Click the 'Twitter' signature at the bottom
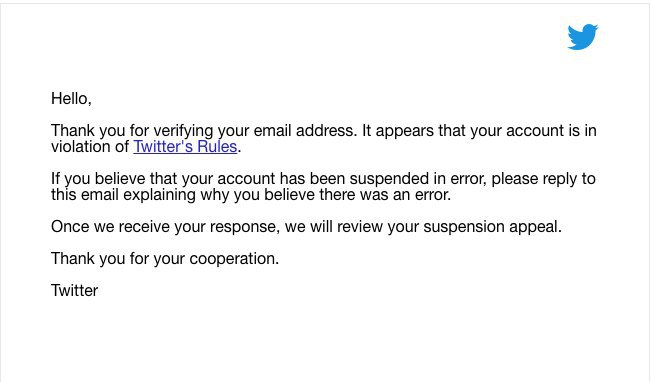This screenshot has height=382, width=651. point(74,291)
